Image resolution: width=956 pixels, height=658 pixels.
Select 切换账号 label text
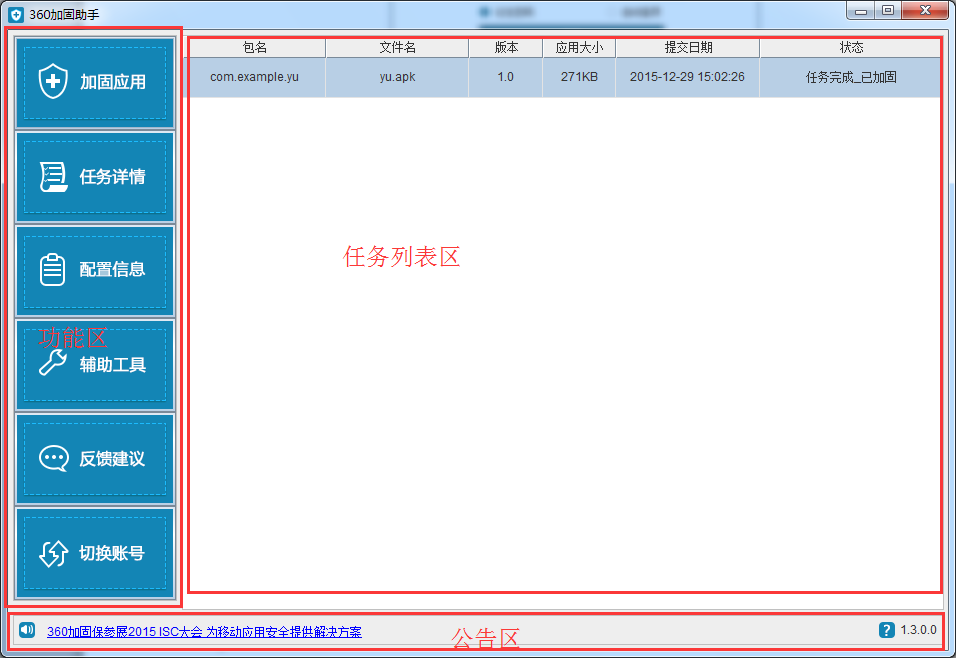(113, 553)
